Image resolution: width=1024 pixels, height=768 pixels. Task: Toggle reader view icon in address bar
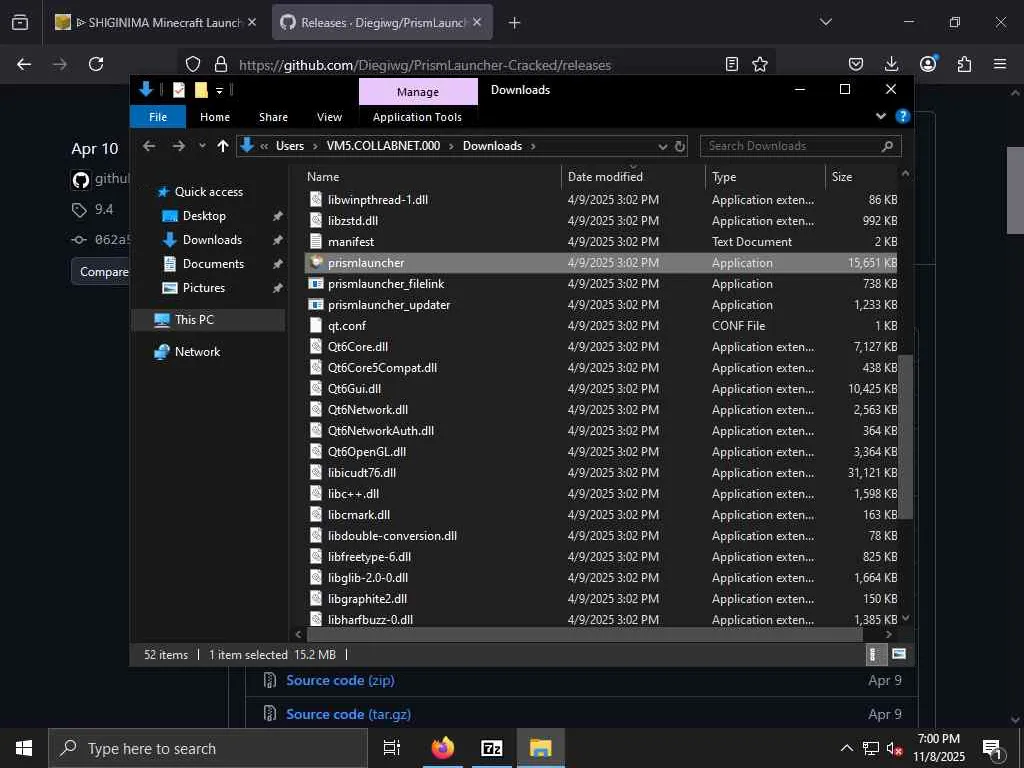pyautogui.click(x=732, y=64)
